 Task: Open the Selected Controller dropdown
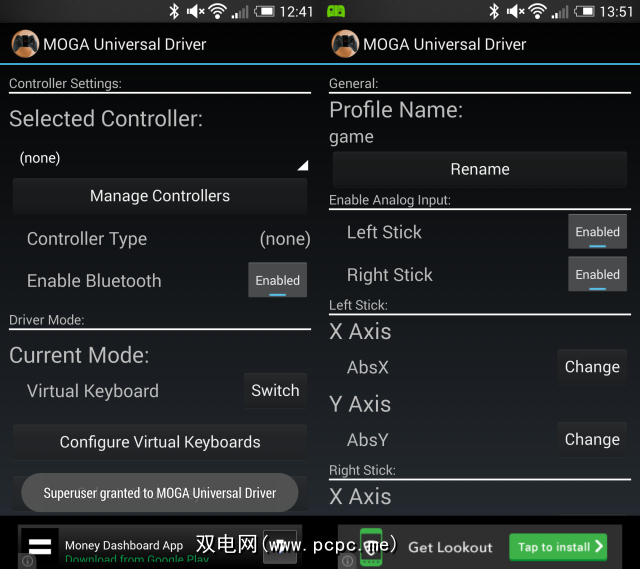click(x=160, y=158)
